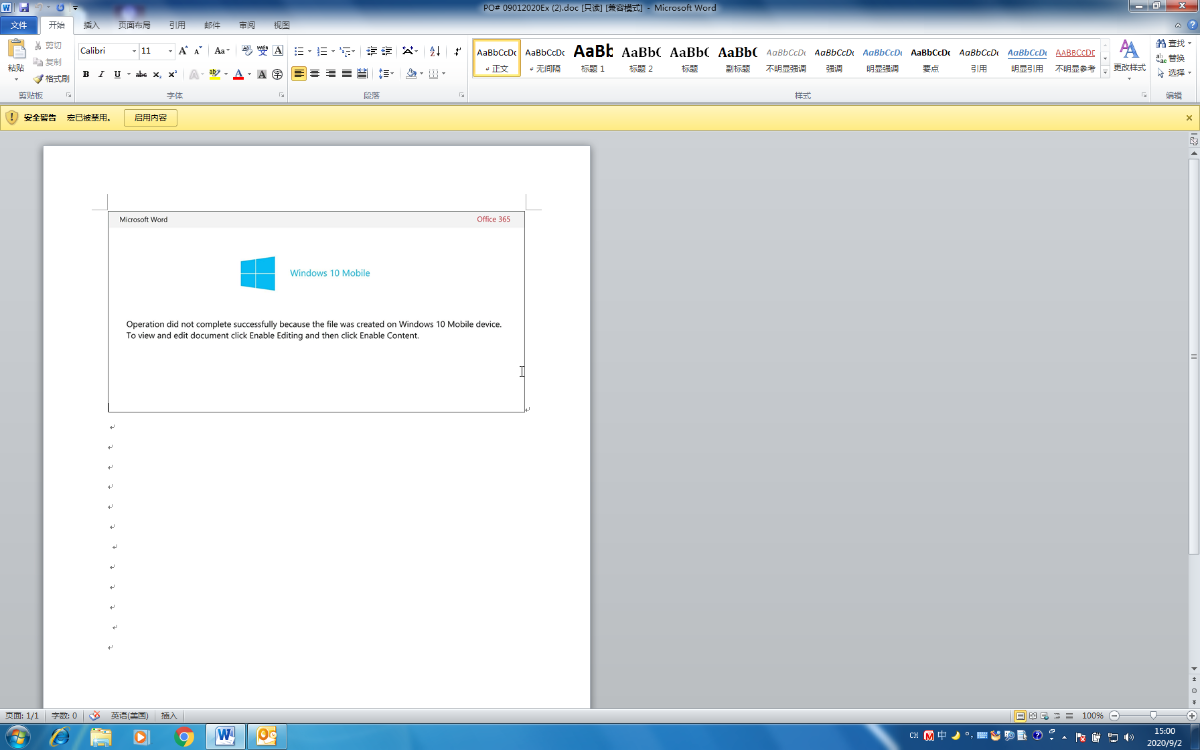The image size is (1200, 750).
Task: Apply red font color button
Action: tap(238, 74)
